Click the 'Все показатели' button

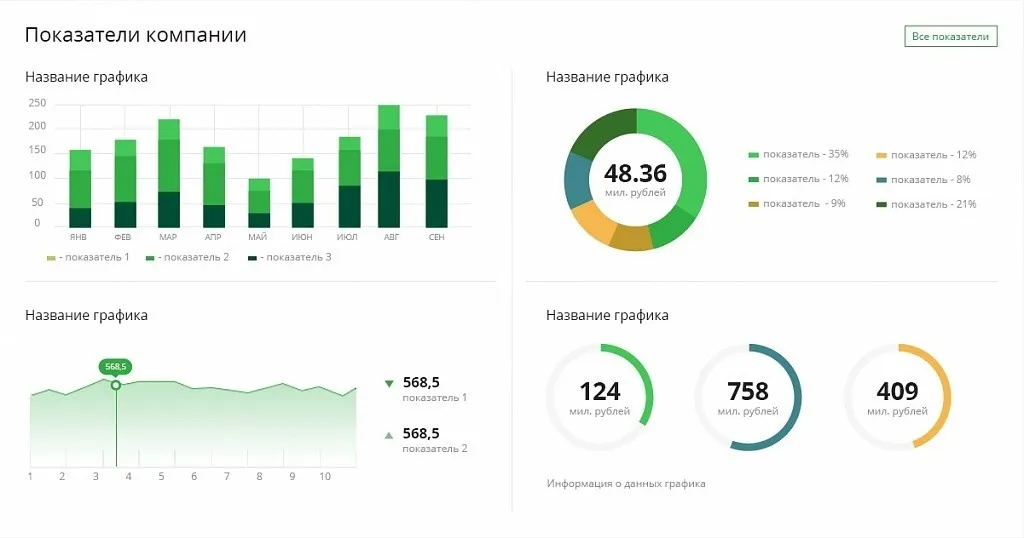tap(951, 37)
